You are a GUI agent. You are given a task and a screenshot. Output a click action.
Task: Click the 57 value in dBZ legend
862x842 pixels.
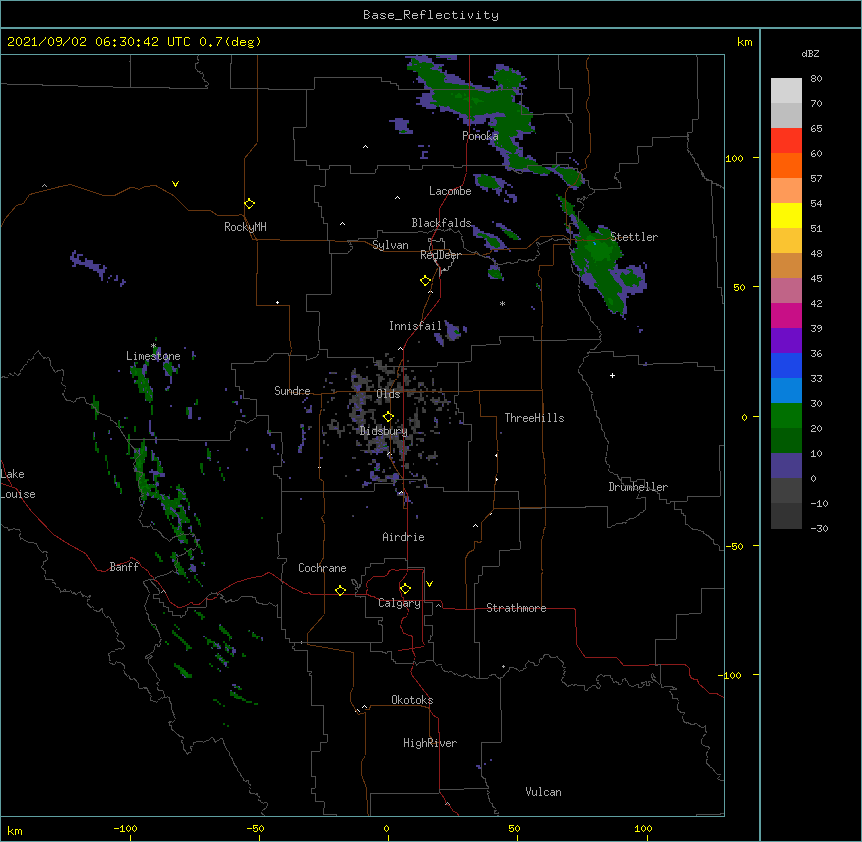point(816,179)
